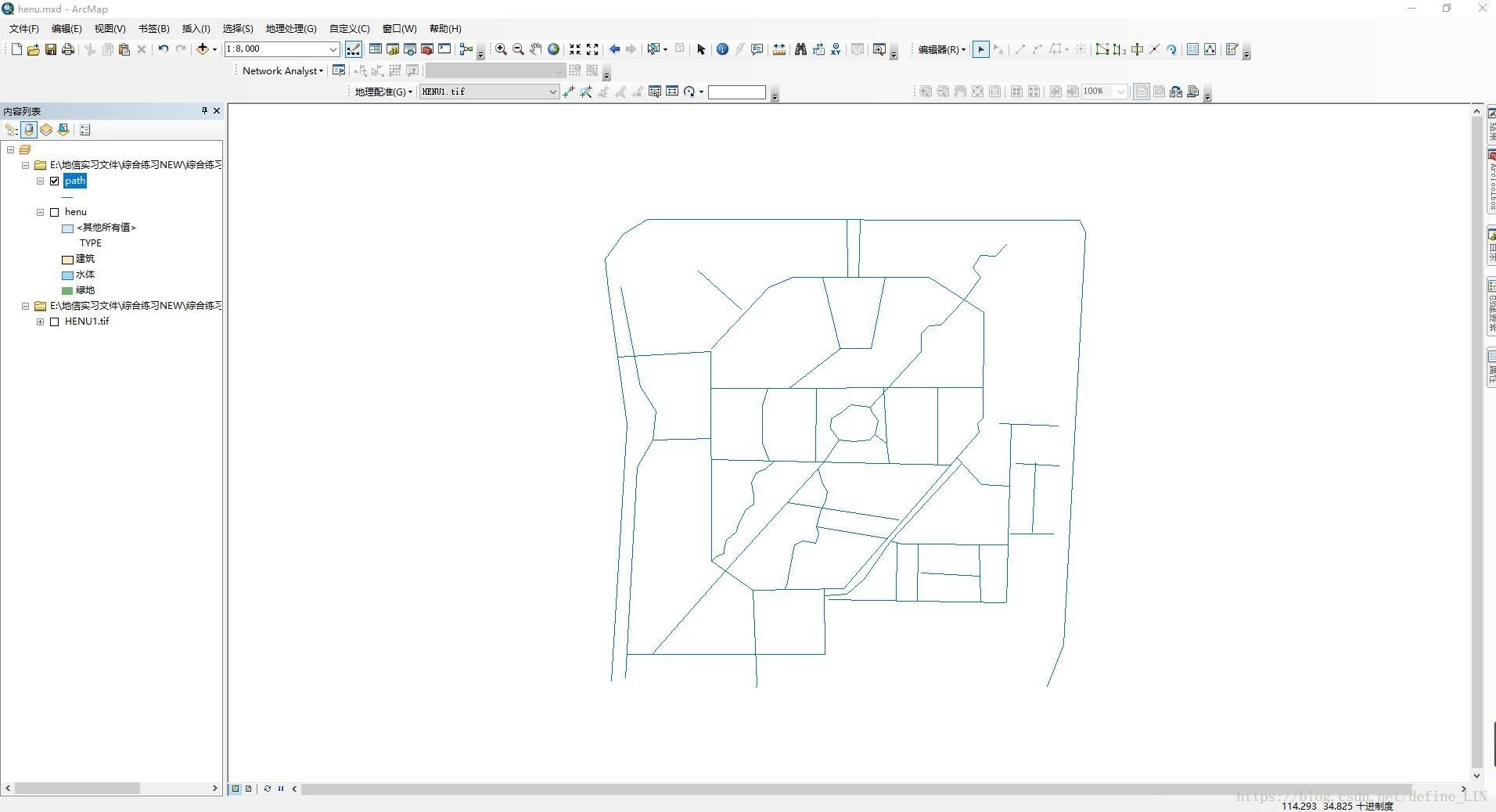
Task: Click the Fixed Zoom Out icon
Action: [x=592, y=49]
